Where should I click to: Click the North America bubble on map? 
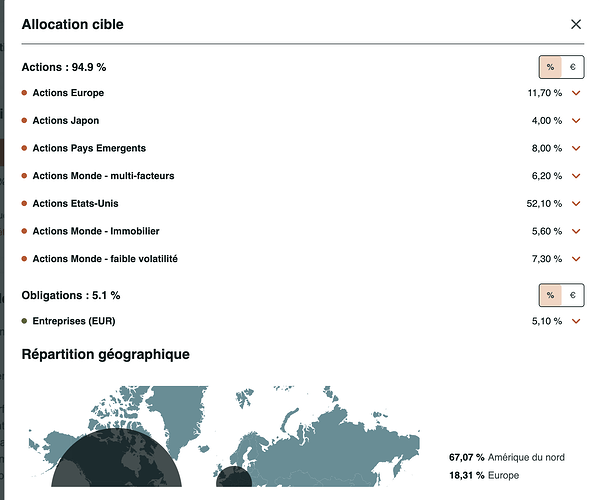tap(116, 458)
